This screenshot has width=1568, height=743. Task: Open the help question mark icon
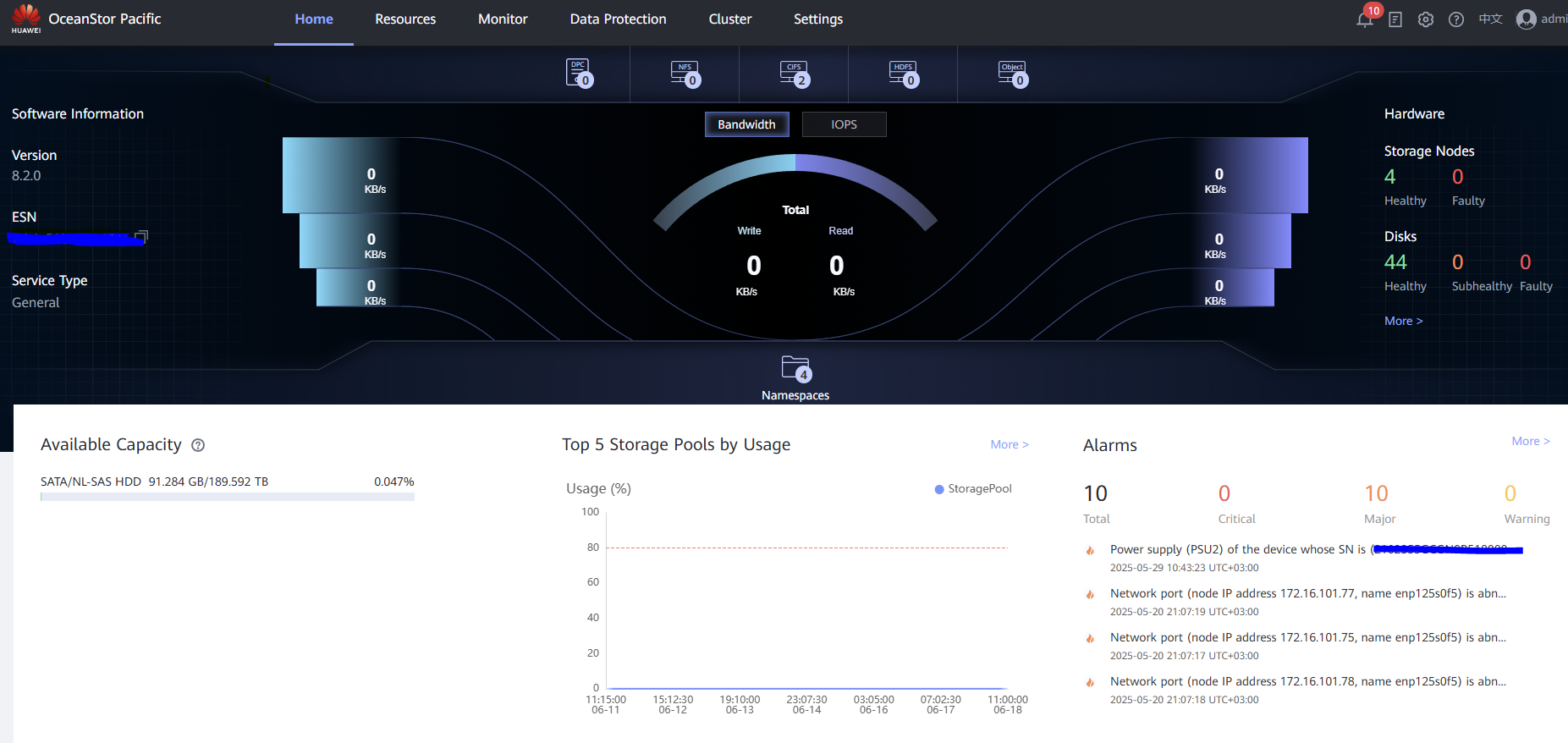click(x=1456, y=19)
